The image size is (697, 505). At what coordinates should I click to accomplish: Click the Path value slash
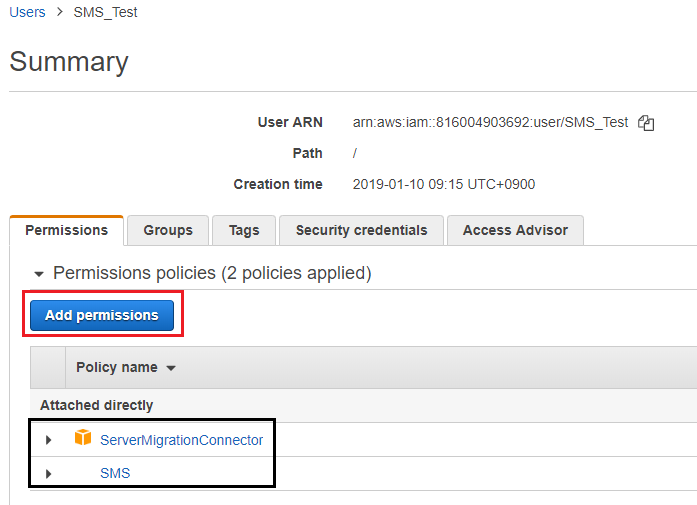pyautogui.click(x=355, y=153)
